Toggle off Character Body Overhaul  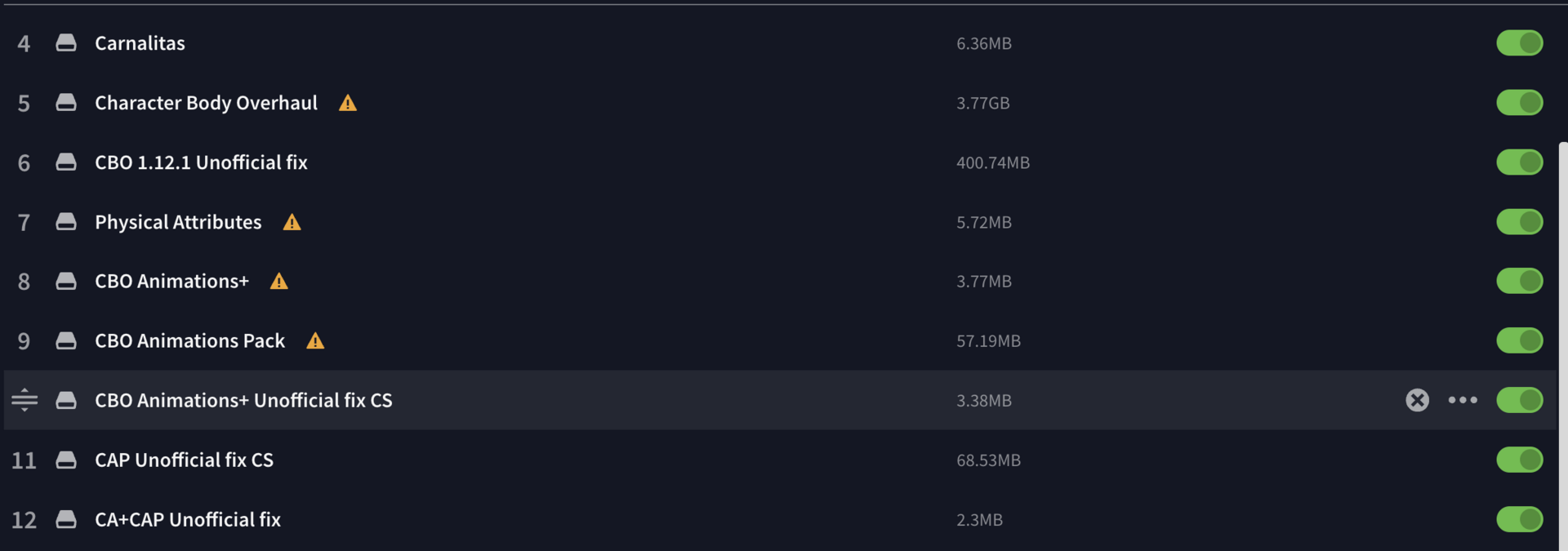(1519, 103)
